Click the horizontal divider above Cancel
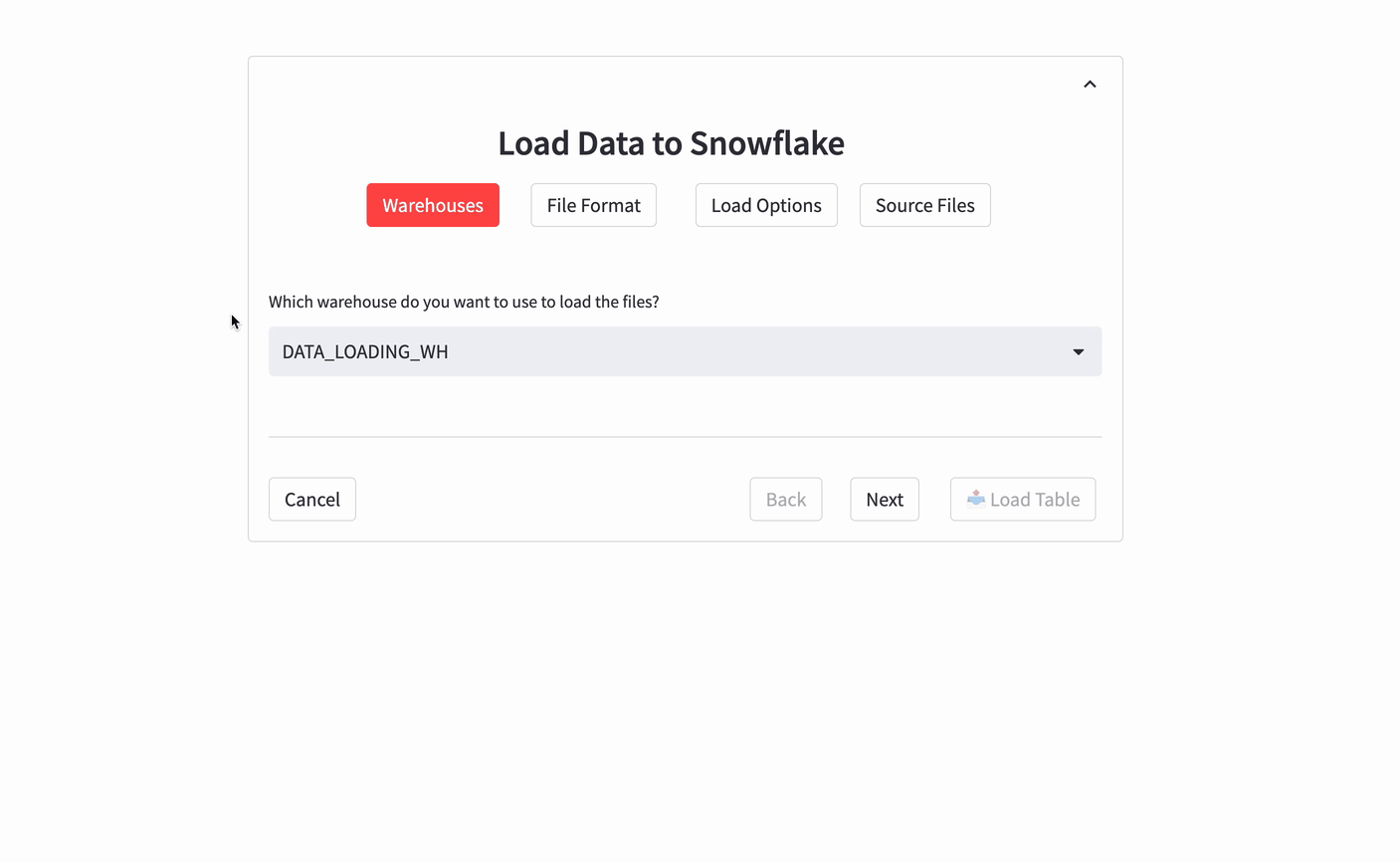1400x862 pixels. 685,437
